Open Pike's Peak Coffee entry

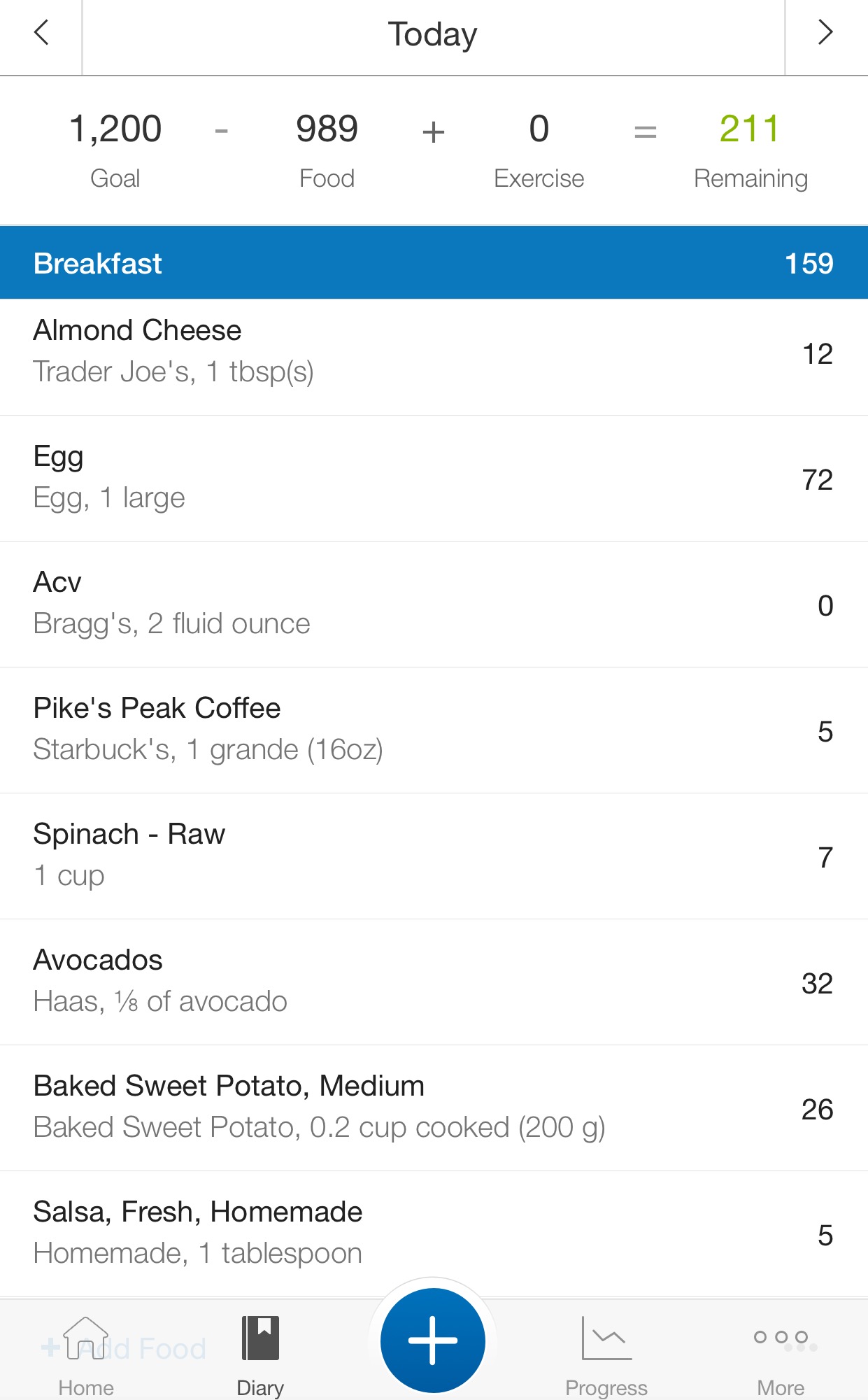click(x=433, y=730)
